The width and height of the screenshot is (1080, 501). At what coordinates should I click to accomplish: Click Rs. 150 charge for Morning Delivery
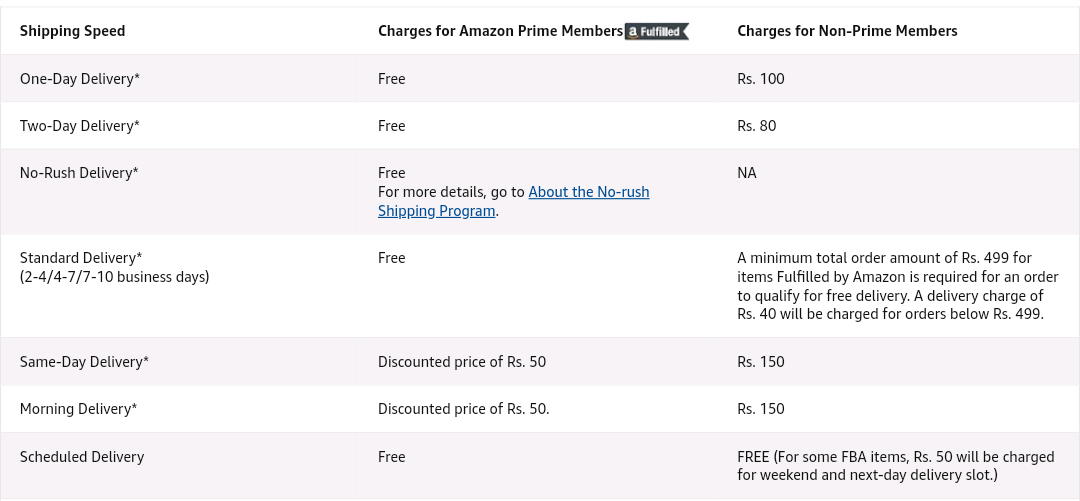760,409
